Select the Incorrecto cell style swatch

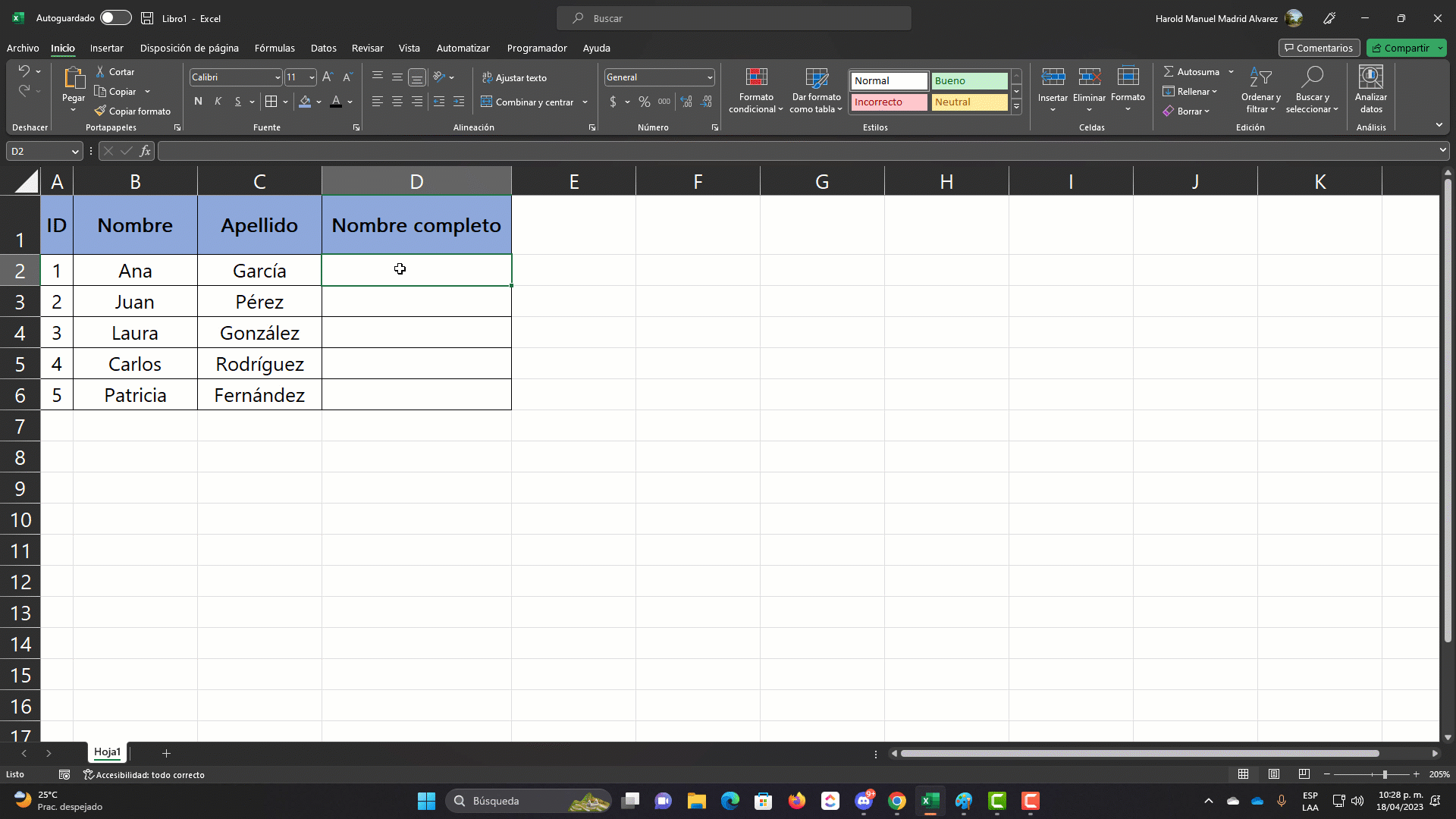[x=889, y=102]
